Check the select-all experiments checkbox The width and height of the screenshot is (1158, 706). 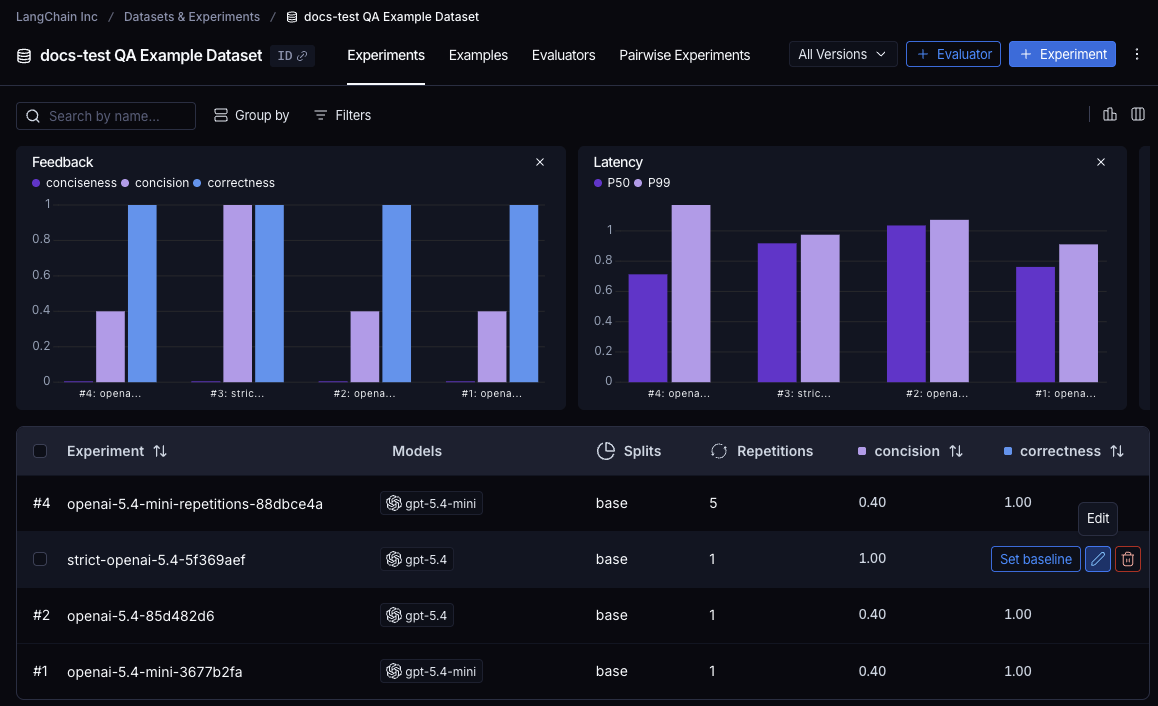tap(40, 451)
